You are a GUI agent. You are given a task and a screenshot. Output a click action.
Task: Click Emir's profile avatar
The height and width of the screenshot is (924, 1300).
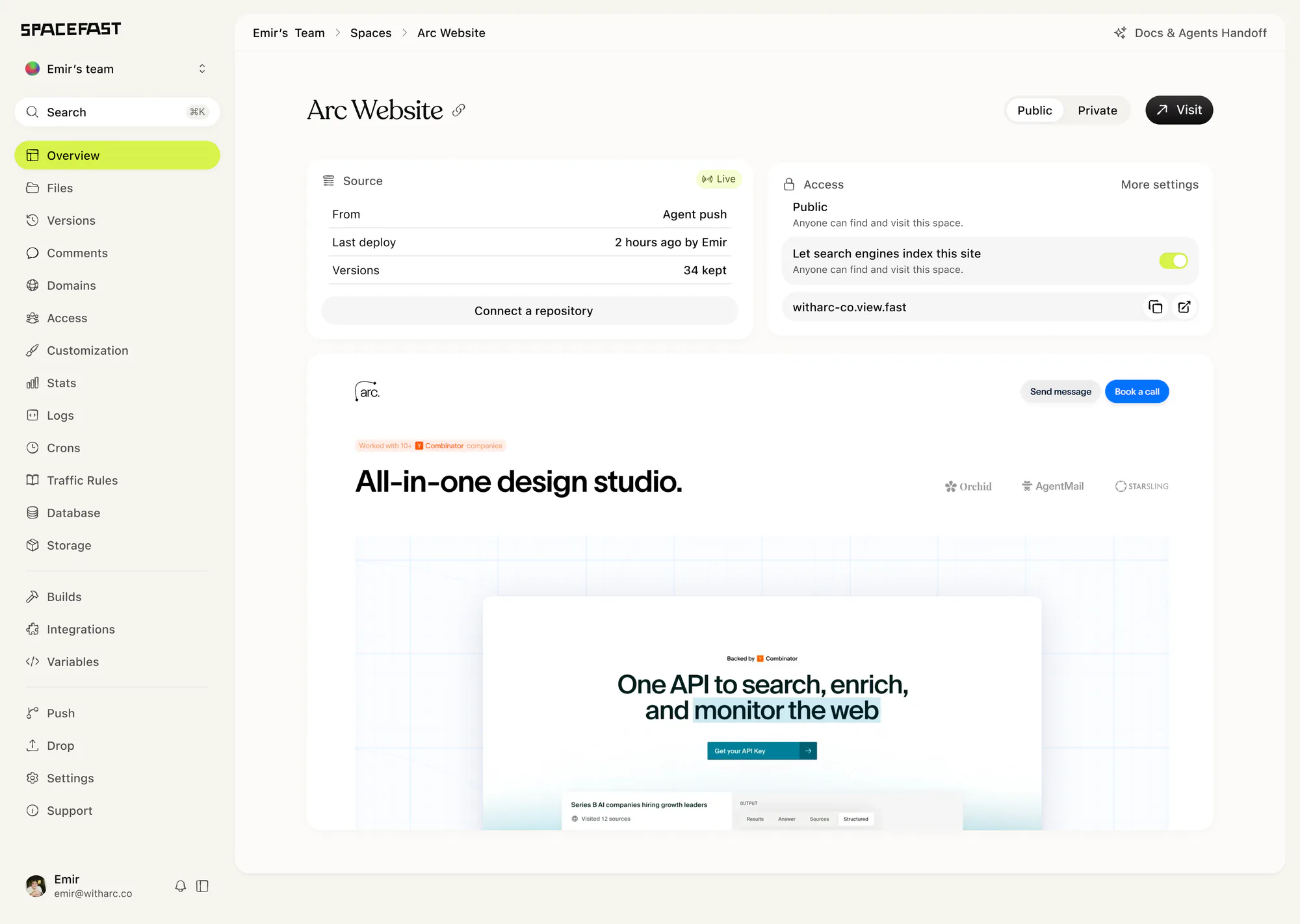(36, 885)
